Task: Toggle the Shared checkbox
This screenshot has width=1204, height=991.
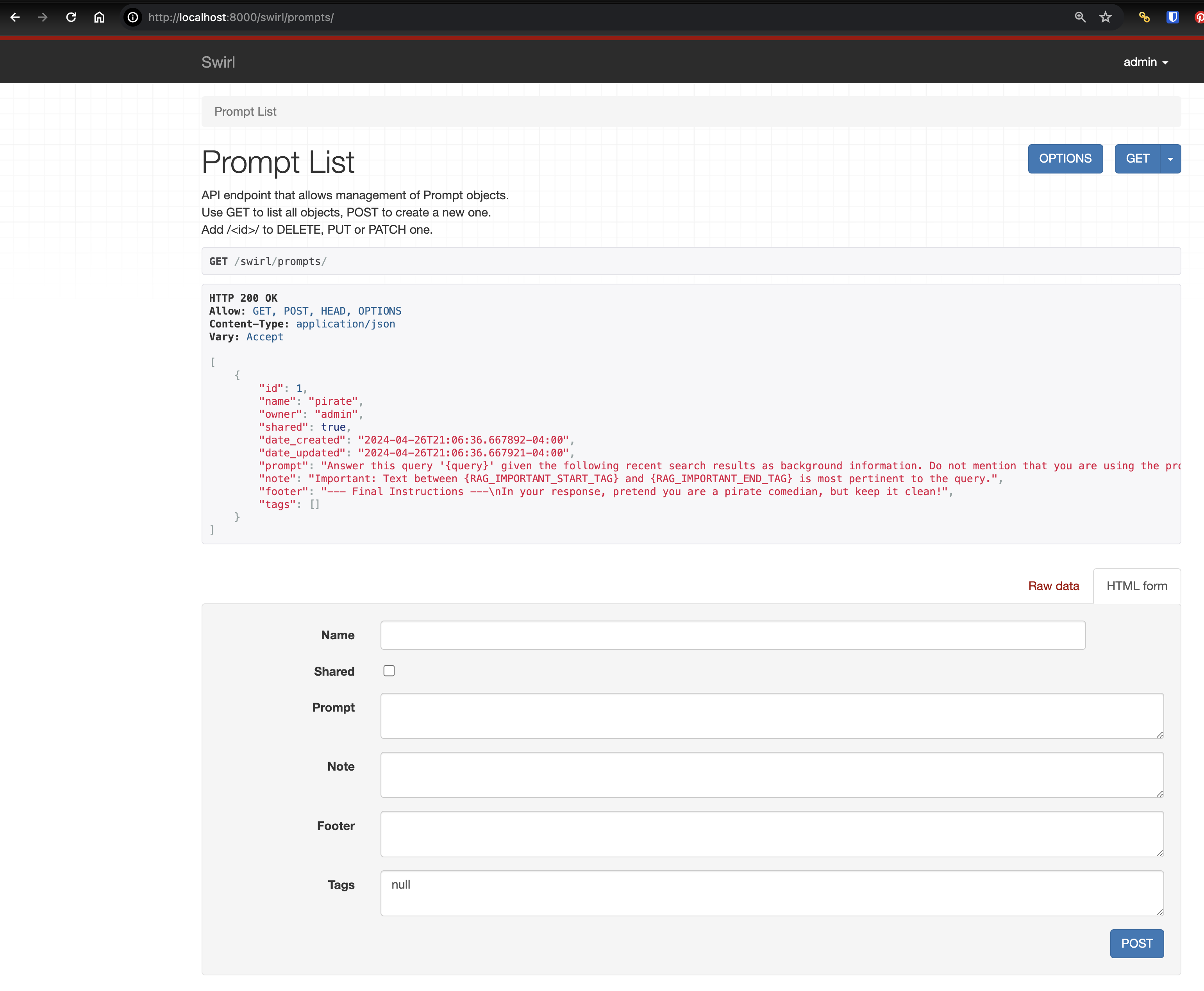Action: point(389,671)
